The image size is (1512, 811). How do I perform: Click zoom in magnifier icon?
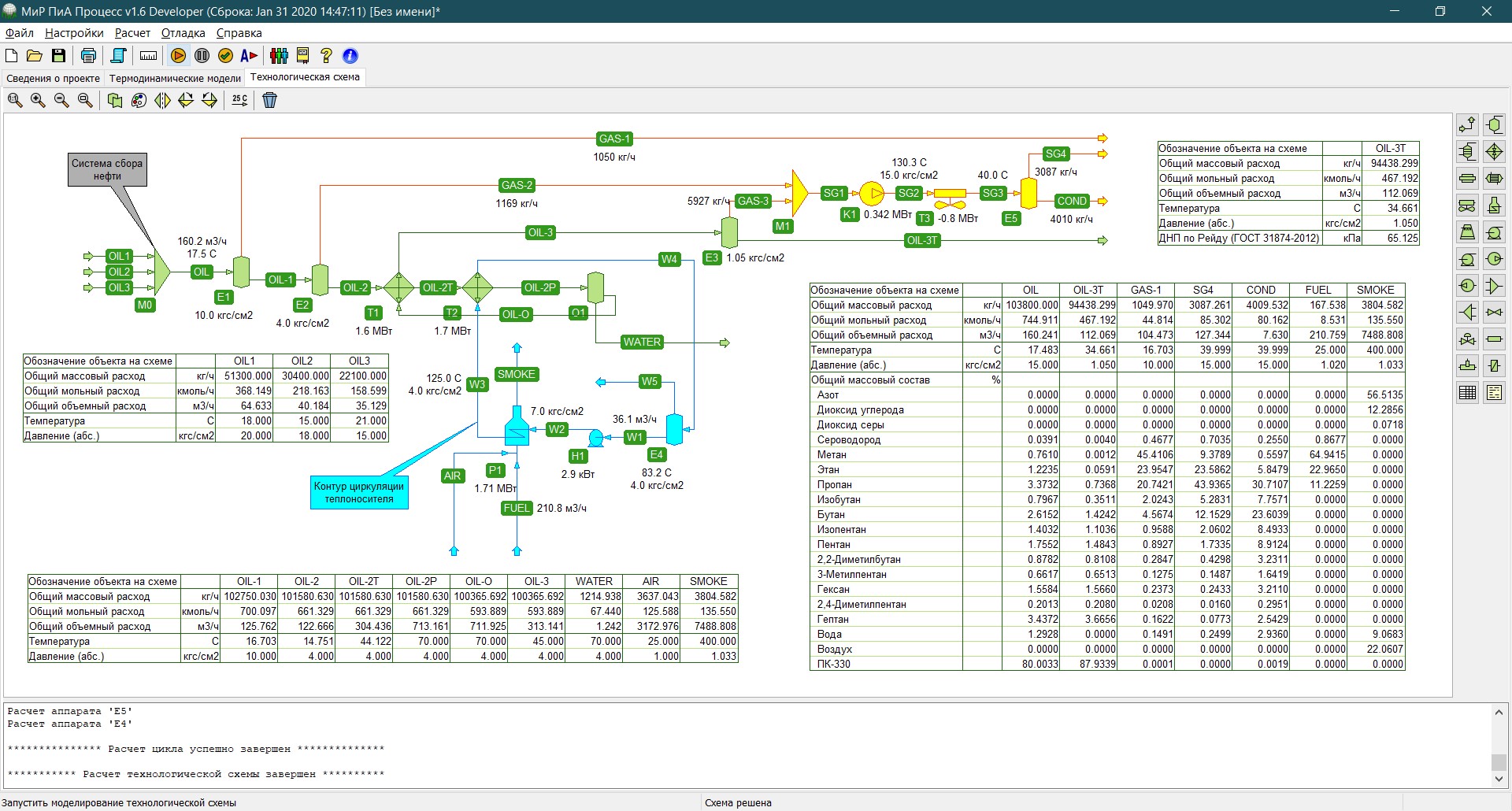click(x=38, y=100)
